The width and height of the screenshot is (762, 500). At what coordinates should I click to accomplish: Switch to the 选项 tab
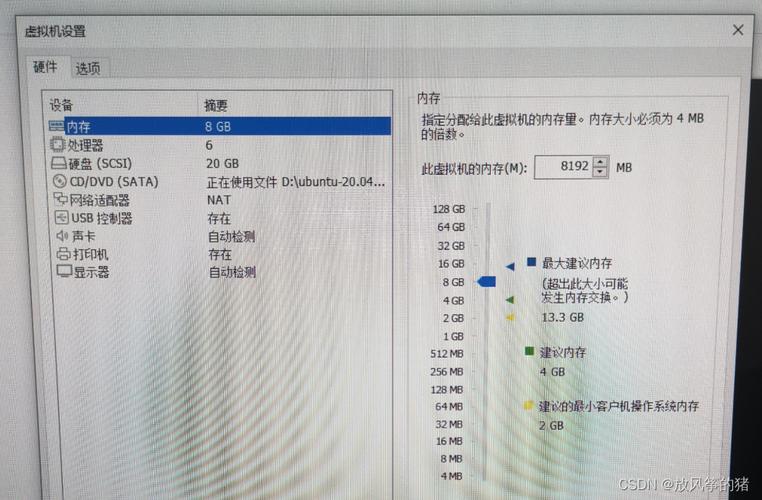[x=88, y=68]
